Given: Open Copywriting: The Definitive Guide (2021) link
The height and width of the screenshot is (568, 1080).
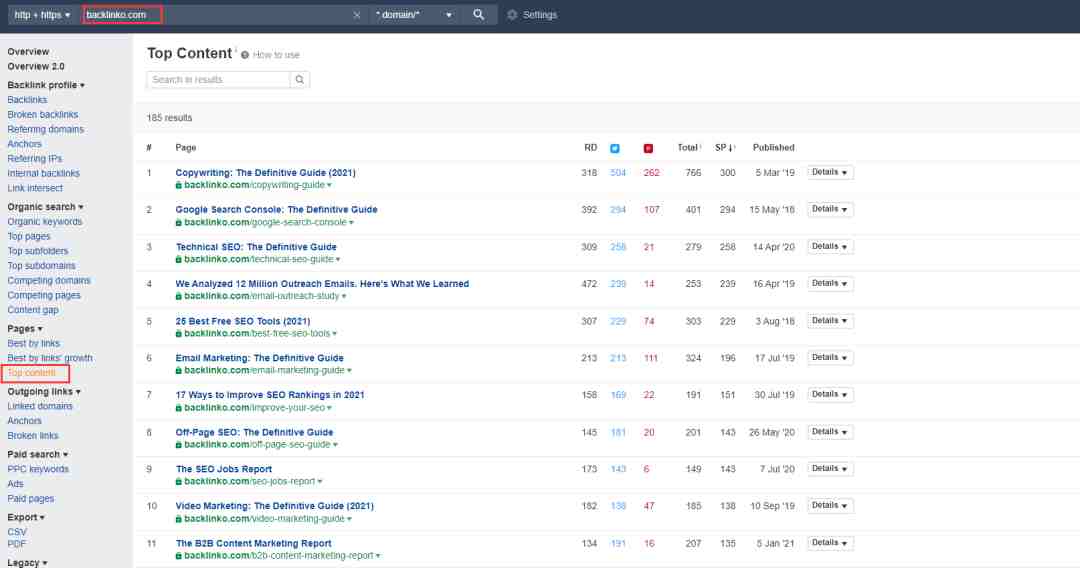Looking at the screenshot, I should (266, 173).
